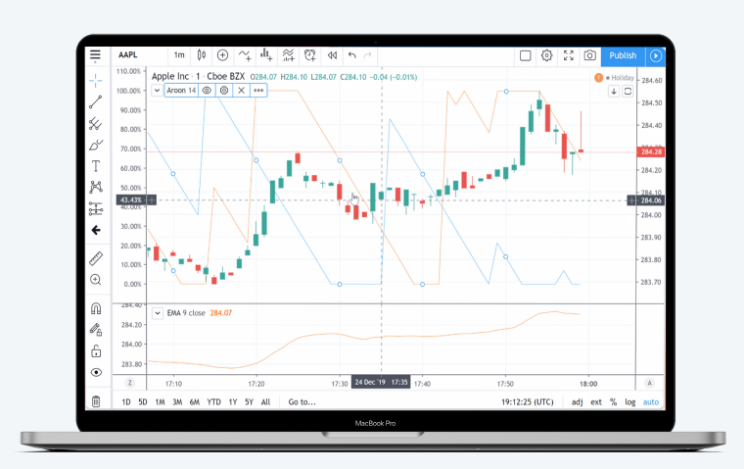744x469 pixels.
Task: Click the trash remove drawings icon
Action: (x=96, y=402)
